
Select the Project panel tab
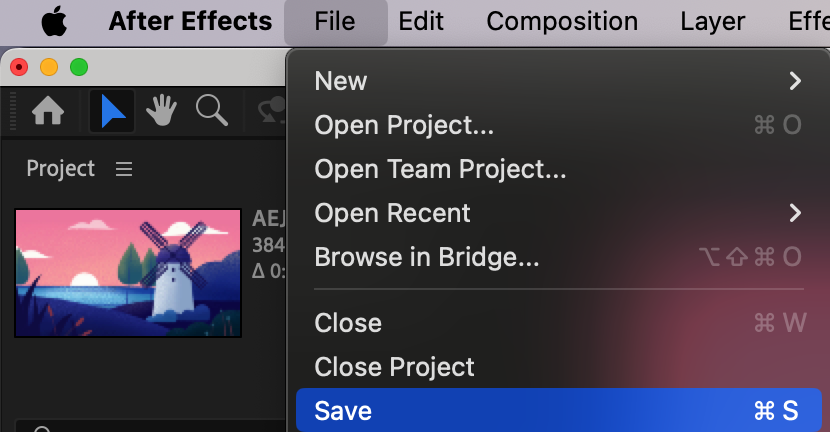coord(61,169)
